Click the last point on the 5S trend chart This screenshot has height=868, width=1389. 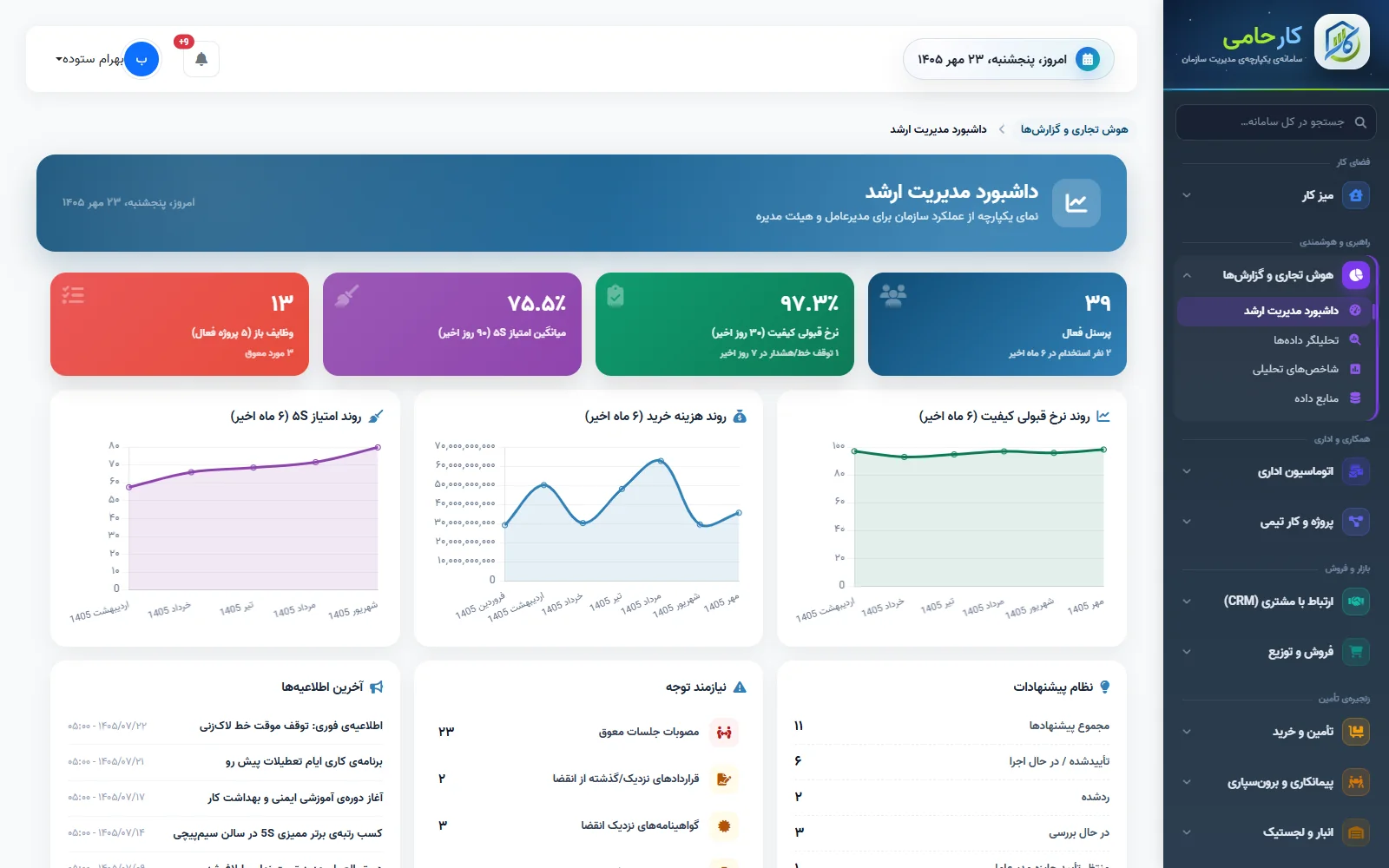[378, 447]
